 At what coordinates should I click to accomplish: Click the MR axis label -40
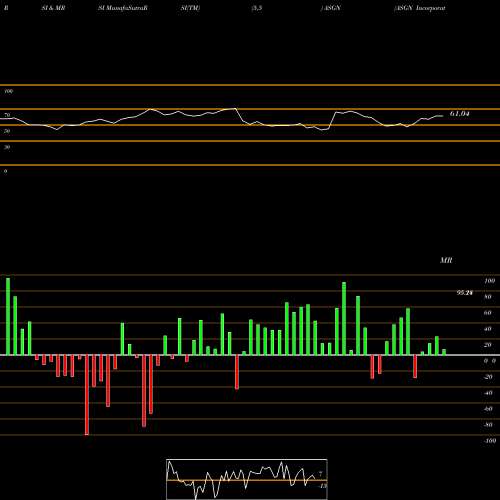(x=488, y=393)
